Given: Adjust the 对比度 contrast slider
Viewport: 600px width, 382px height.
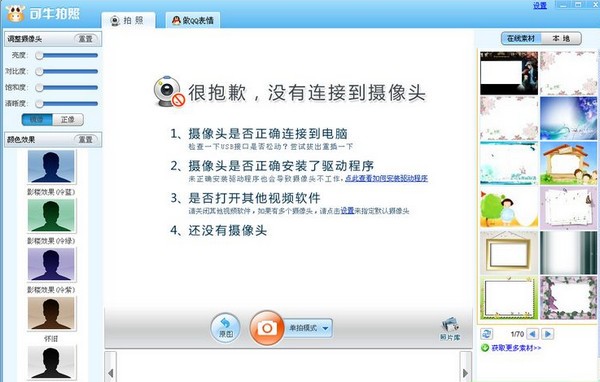Looking at the screenshot, I should (67, 72).
